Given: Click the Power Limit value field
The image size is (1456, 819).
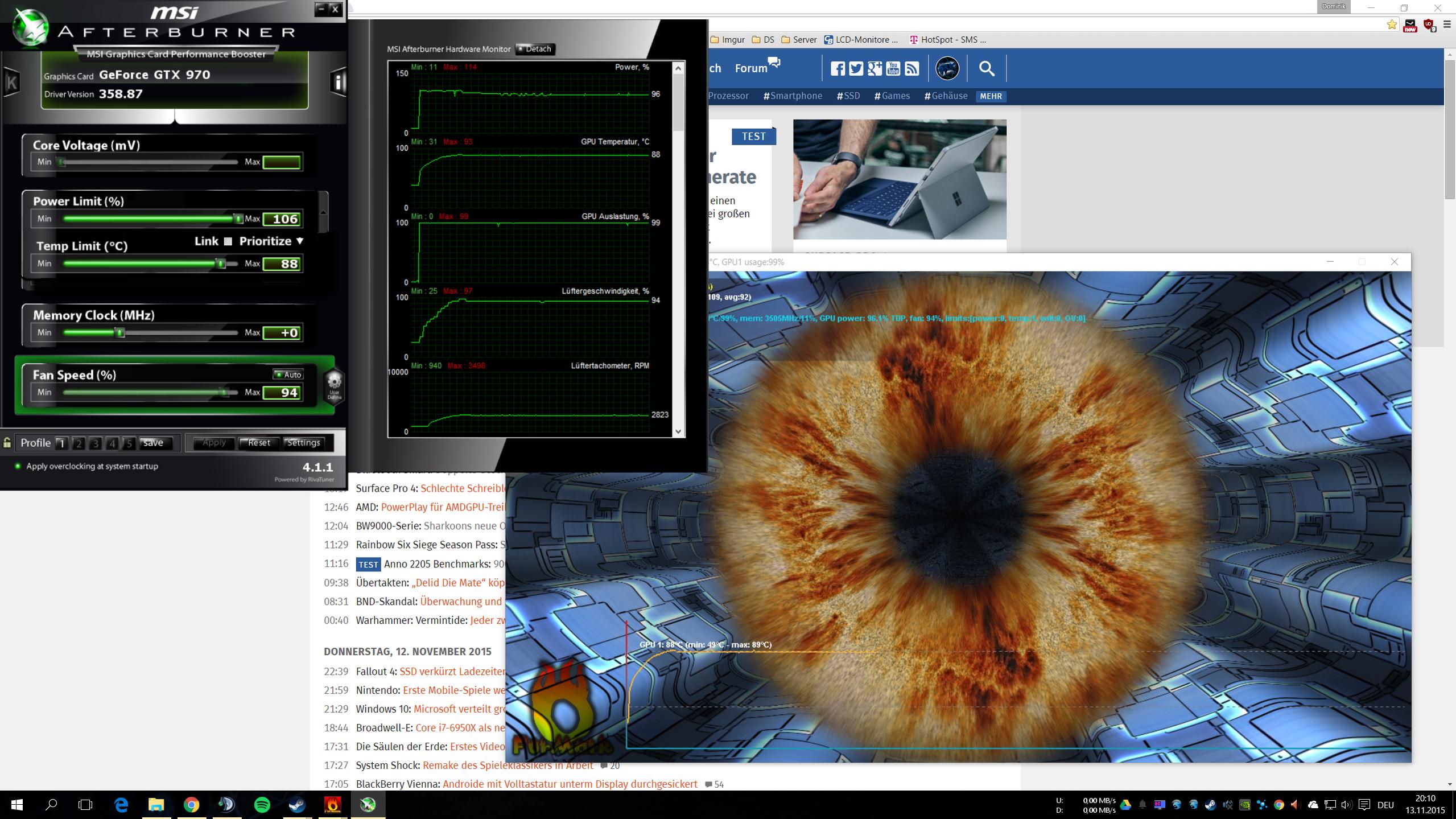Looking at the screenshot, I should click(282, 219).
